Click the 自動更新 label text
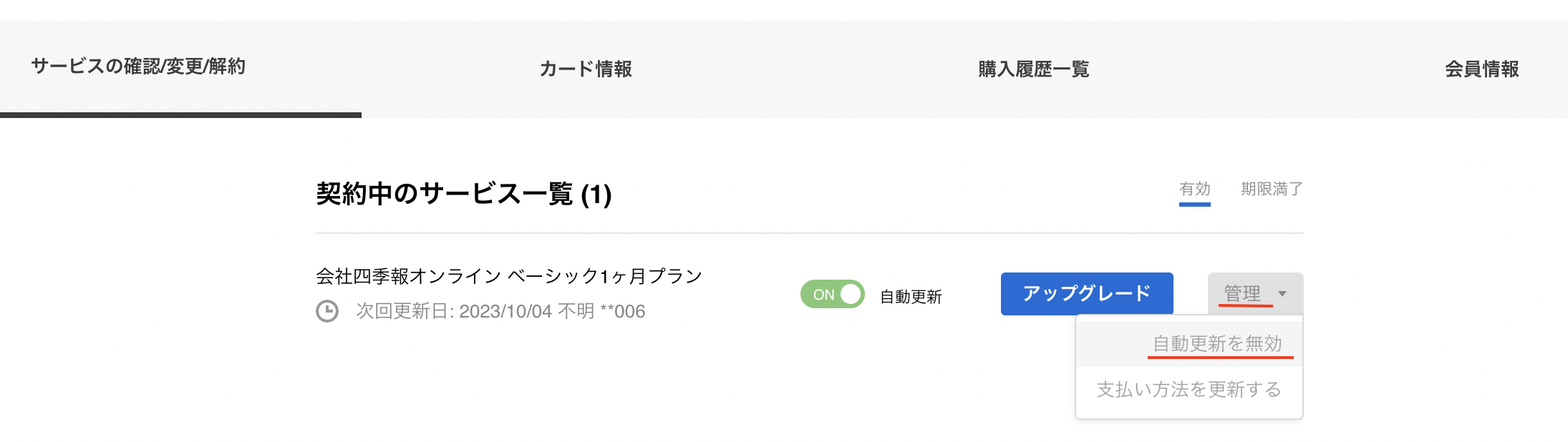 pos(911,295)
